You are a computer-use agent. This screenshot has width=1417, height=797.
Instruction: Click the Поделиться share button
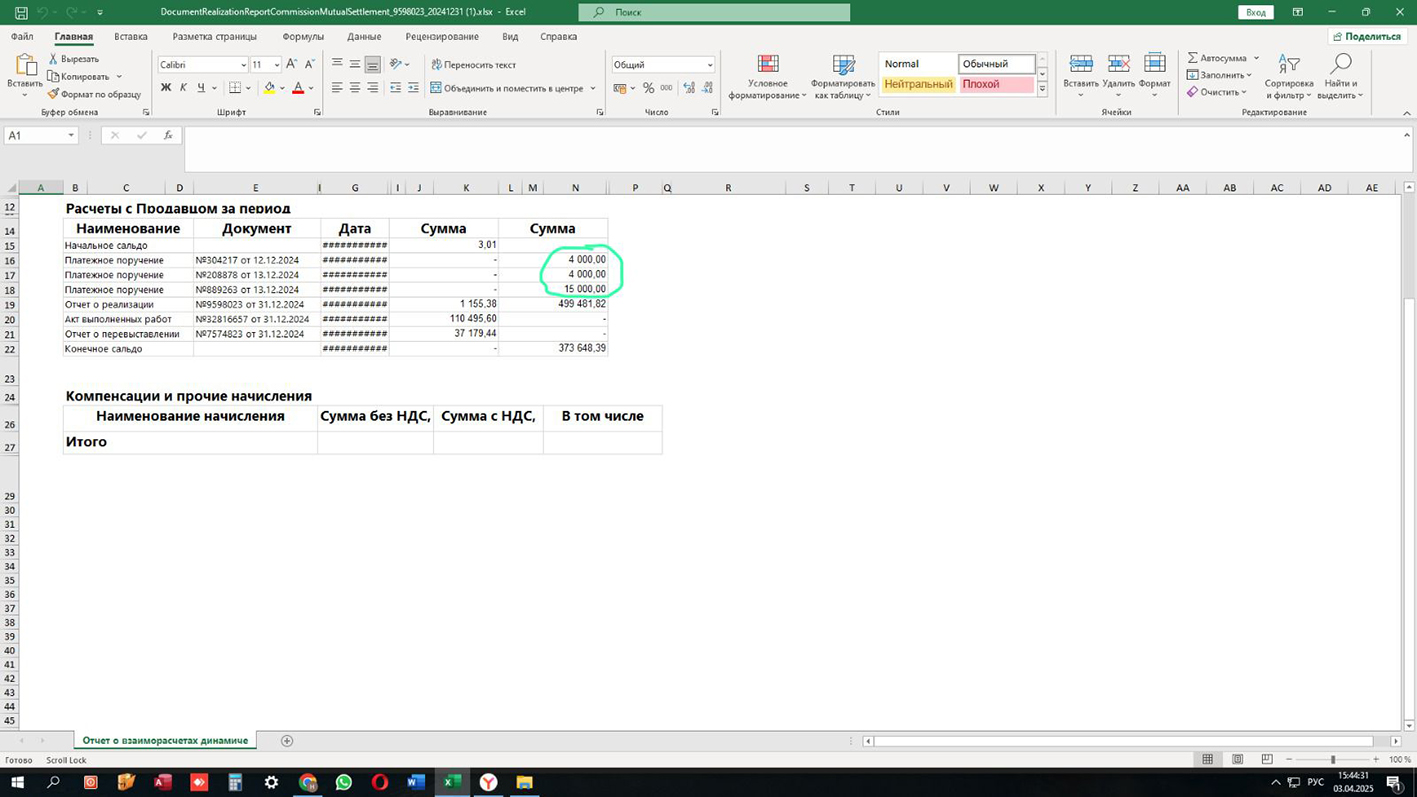click(x=1367, y=37)
